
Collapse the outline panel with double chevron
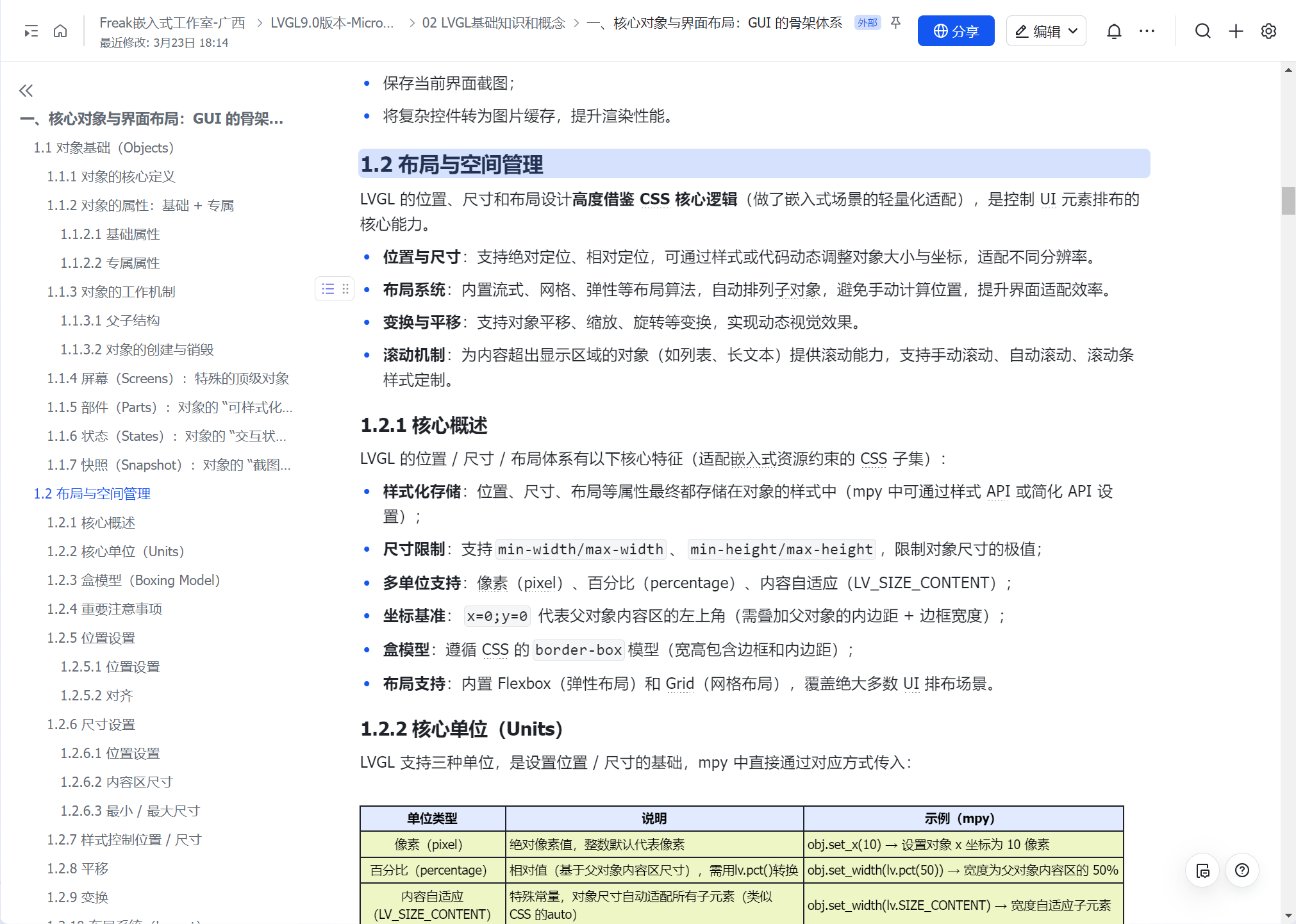pyautogui.click(x=26, y=90)
